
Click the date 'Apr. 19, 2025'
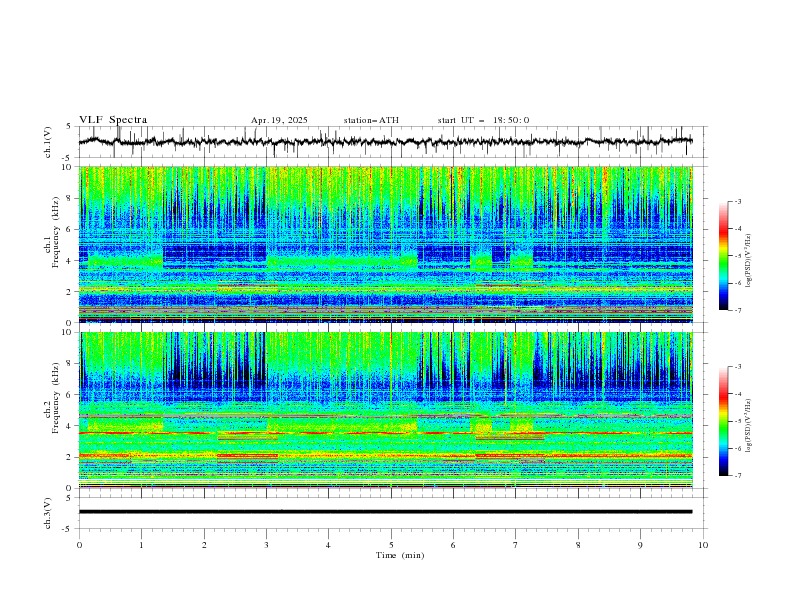[x=279, y=120]
